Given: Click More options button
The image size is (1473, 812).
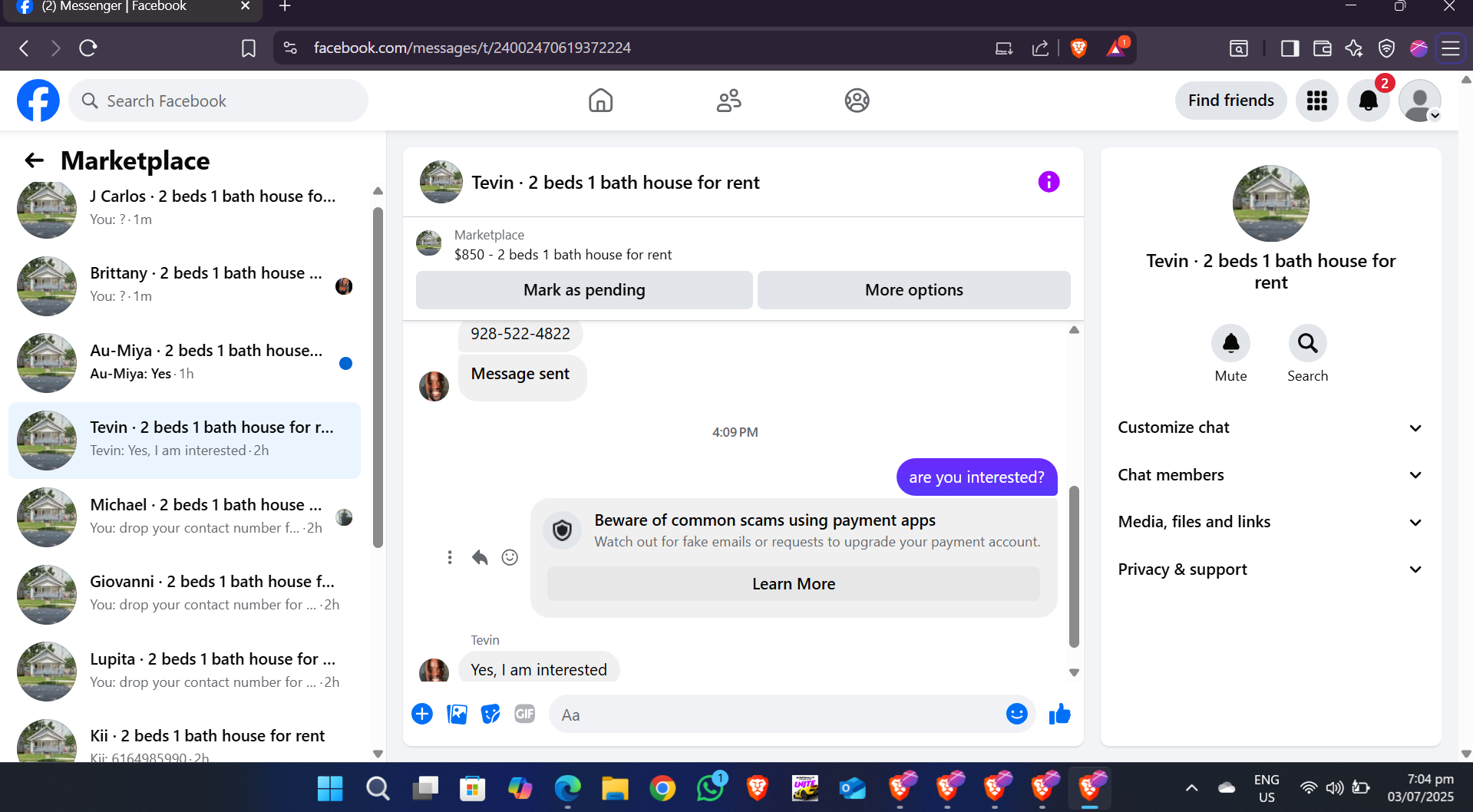Looking at the screenshot, I should [x=913, y=290].
